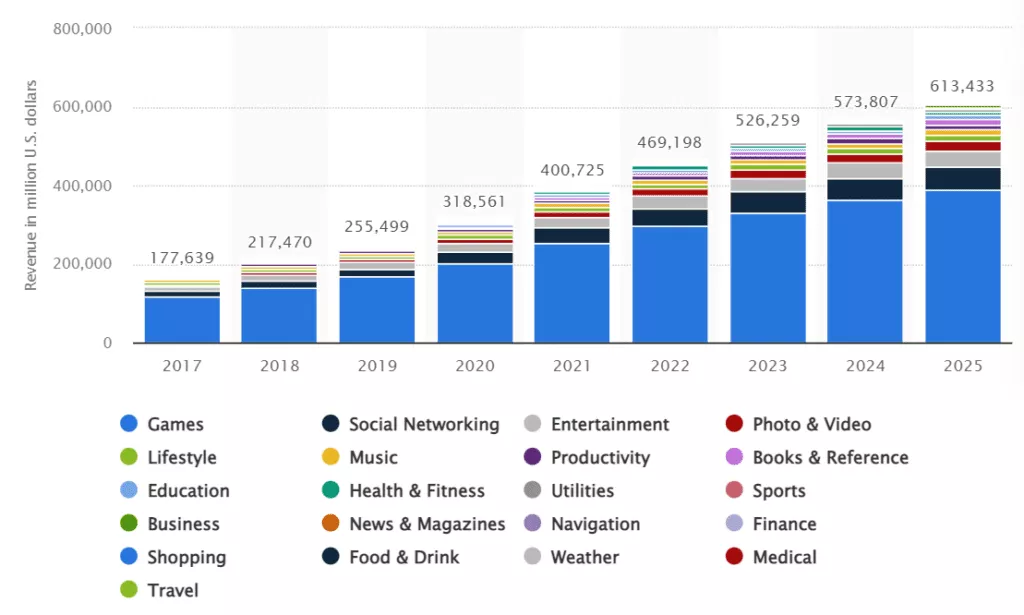The height and width of the screenshot is (615, 1024).
Task: Click the News & Magazines legend label
Action: (428, 523)
